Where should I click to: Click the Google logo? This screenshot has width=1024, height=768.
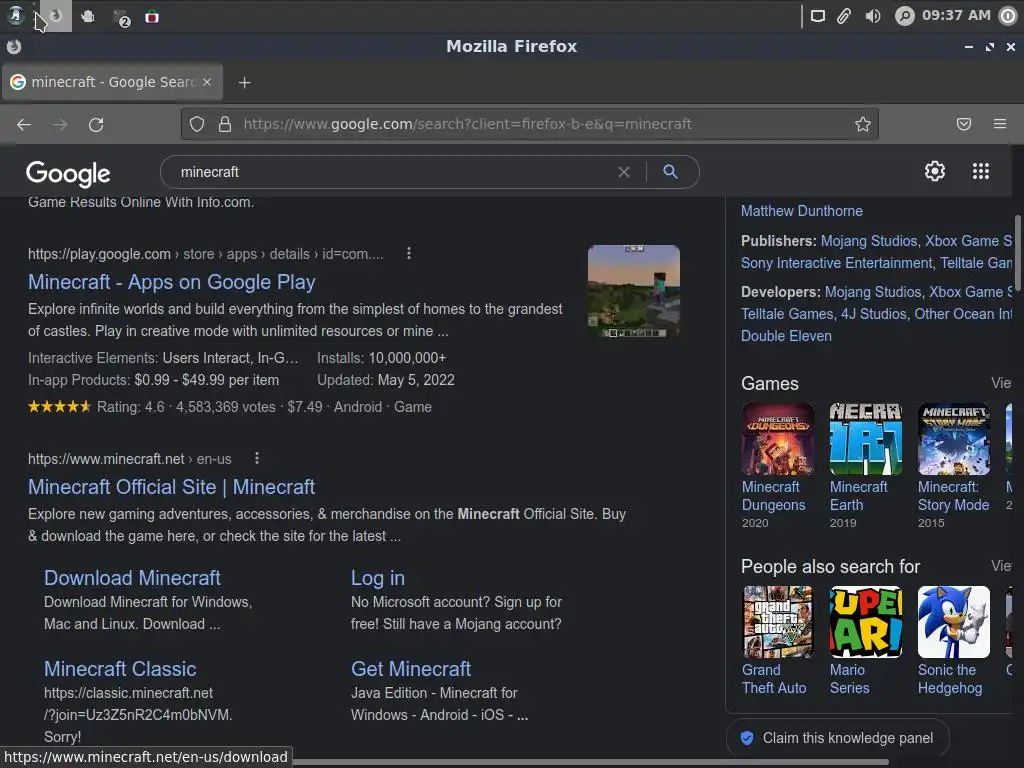click(68, 174)
